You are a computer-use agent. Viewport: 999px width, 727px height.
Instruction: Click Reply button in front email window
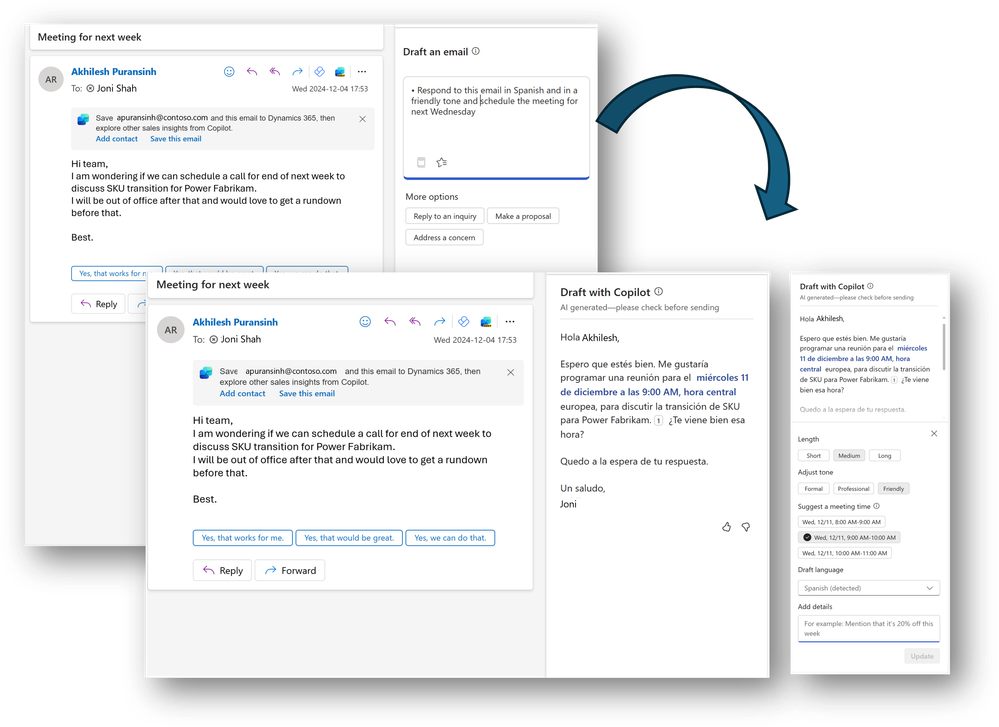pos(222,570)
